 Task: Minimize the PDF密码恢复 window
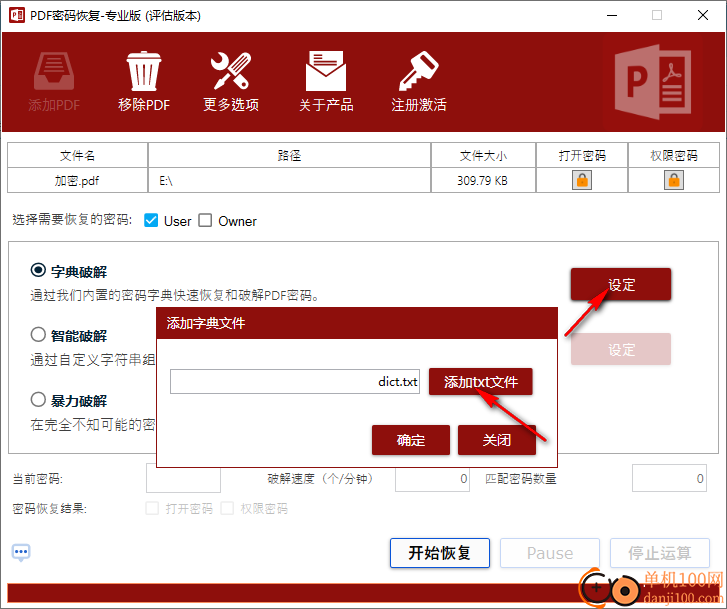(x=612, y=15)
